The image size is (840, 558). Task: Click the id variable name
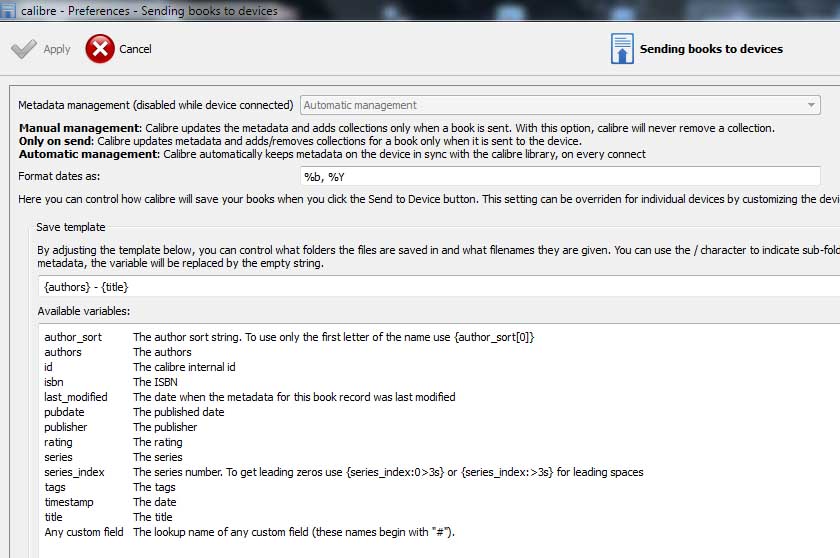[48, 367]
